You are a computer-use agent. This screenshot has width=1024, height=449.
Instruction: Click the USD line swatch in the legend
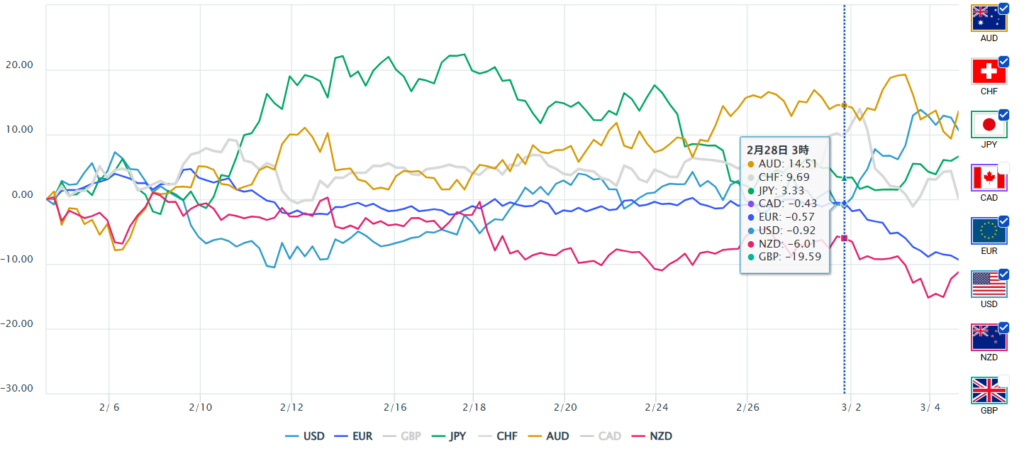coord(293,437)
